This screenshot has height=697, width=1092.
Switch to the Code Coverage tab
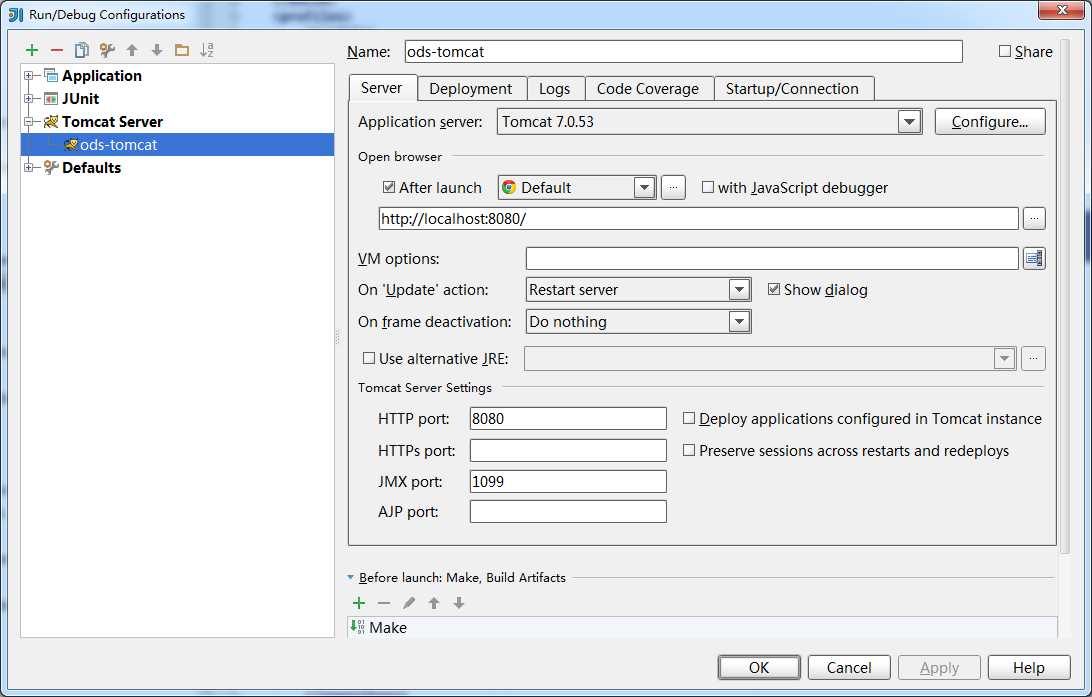(648, 89)
